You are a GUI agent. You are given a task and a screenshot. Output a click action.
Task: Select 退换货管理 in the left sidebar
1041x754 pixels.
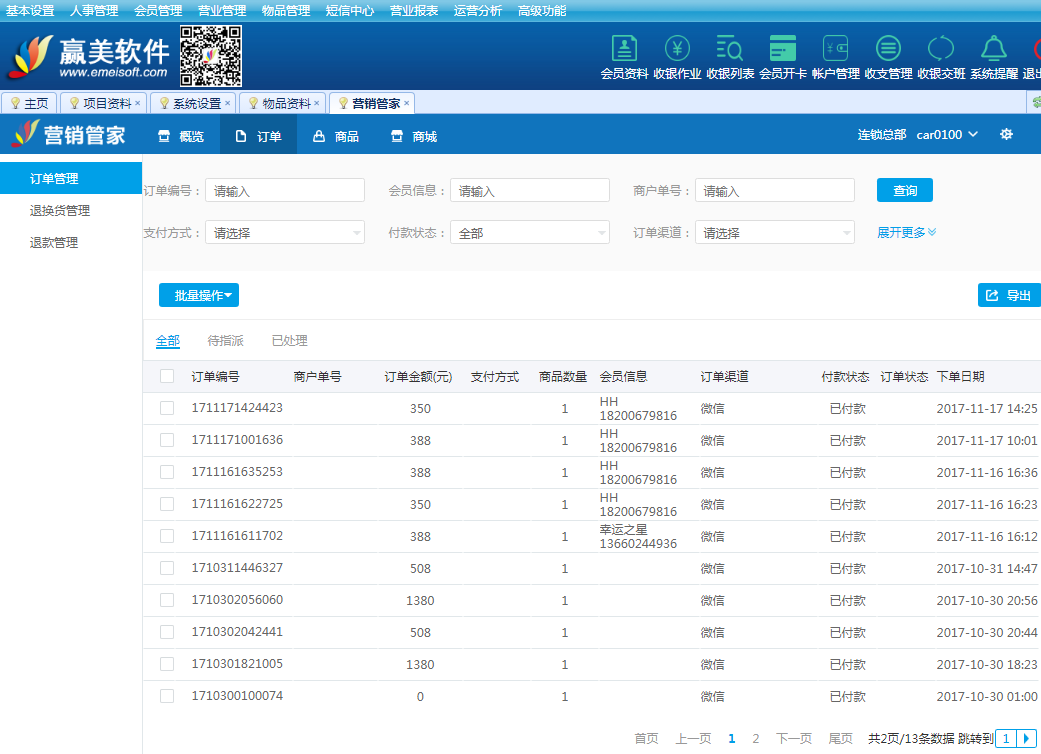point(60,211)
